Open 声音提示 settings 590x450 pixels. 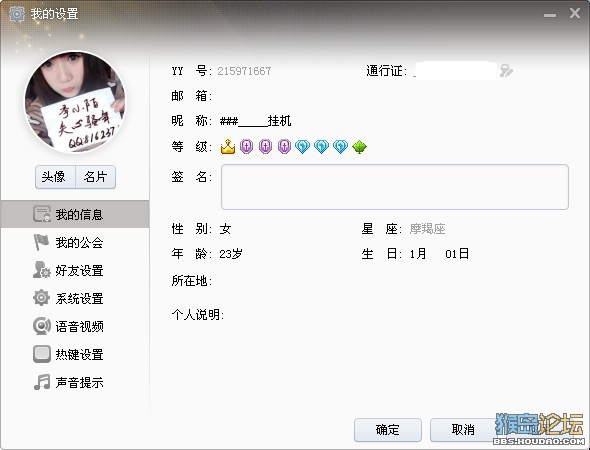click(75, 382)
